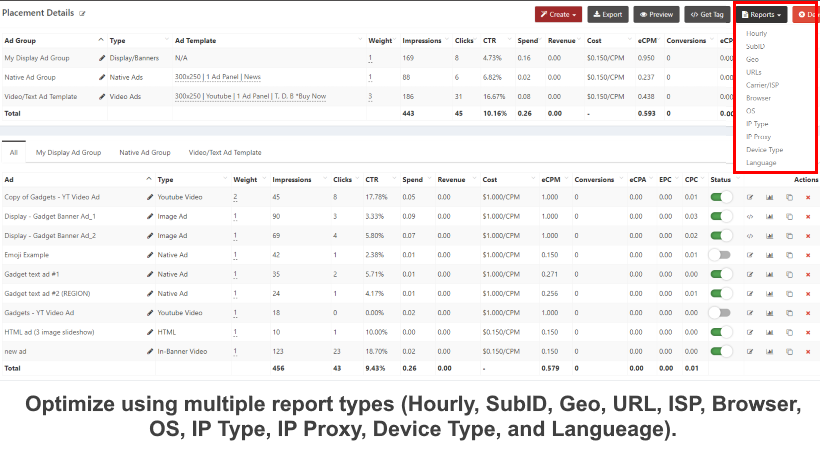View code action for Display - Gadget Banner Ad_1
The height and width of the screenshot is (450, 820).
coord(750,217)
